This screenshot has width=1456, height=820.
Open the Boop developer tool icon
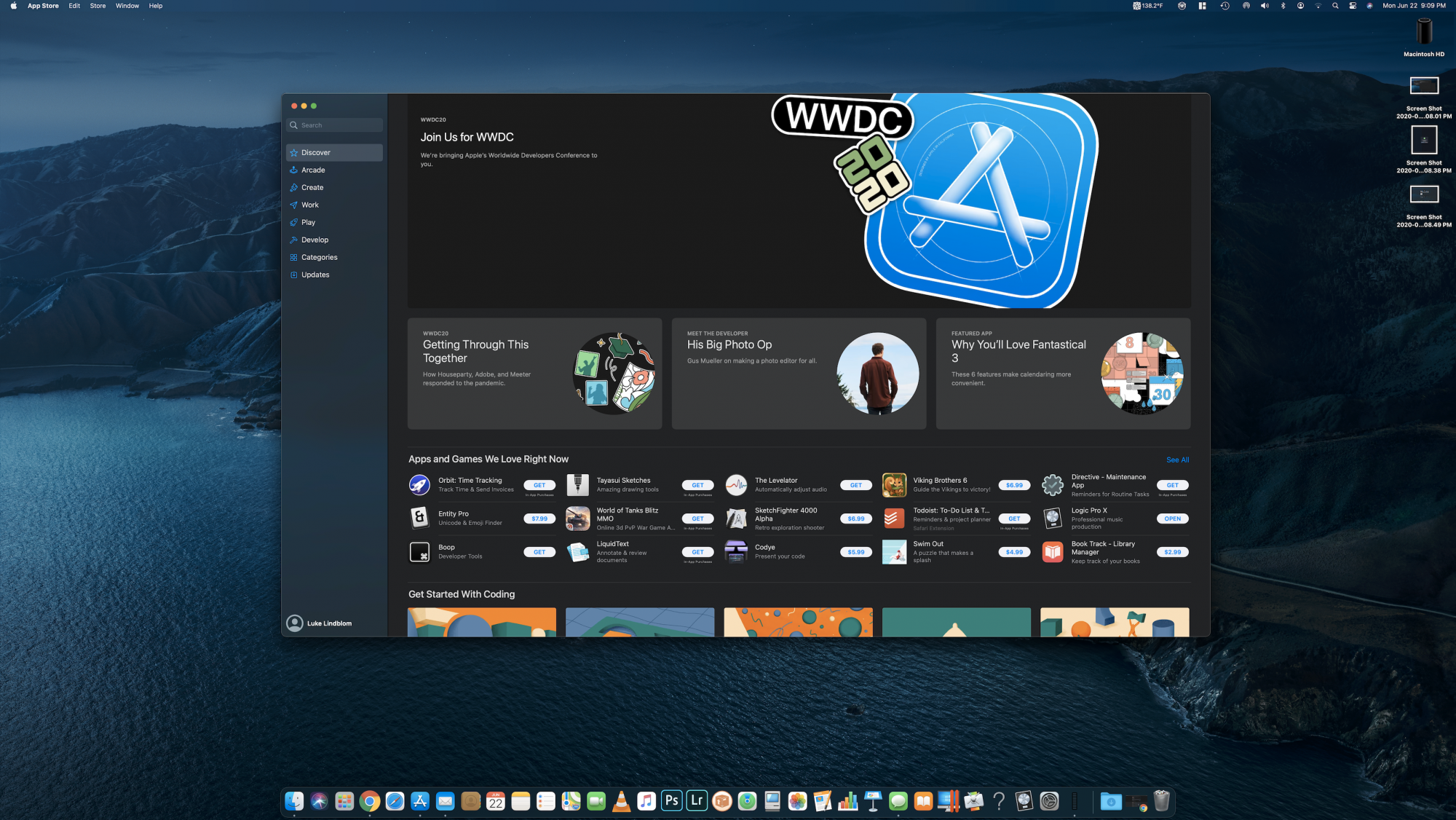coord(419,552)
